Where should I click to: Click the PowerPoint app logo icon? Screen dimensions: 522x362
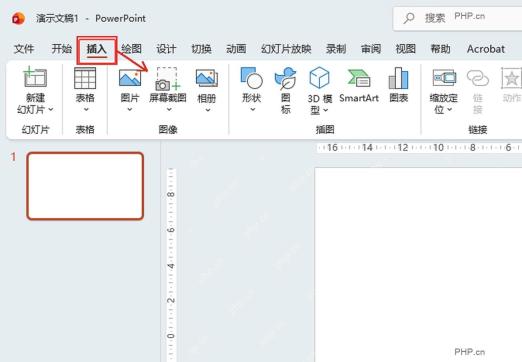pyautogui.click(x=18, y=18)
